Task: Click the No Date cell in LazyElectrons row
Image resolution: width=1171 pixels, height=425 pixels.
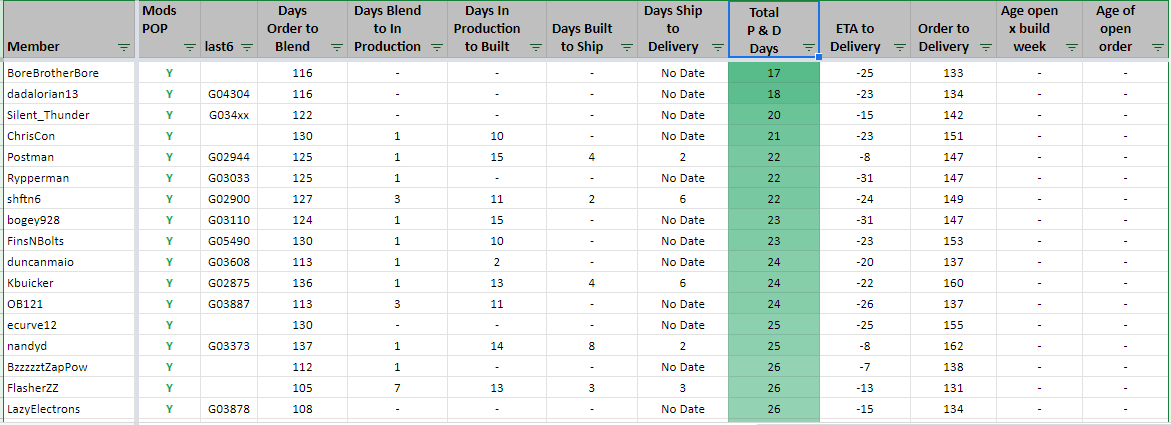Action: pyautogui.click(x=683, y=409)
